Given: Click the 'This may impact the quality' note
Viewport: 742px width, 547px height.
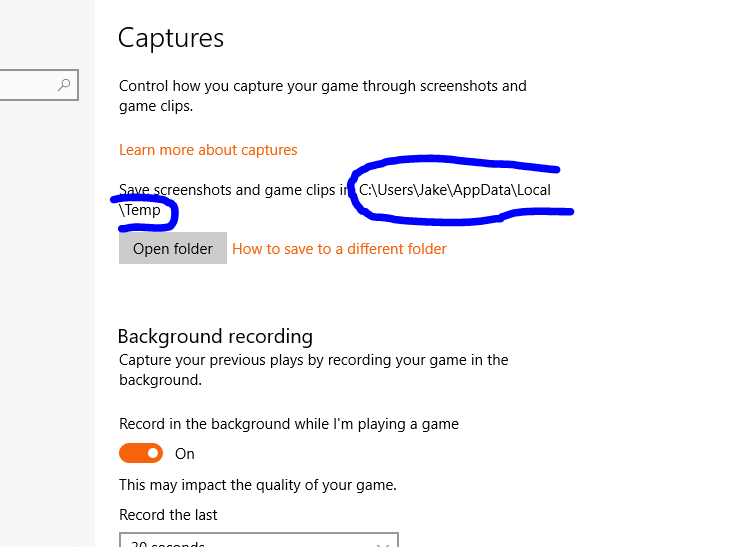Looking at the screenshot, I should (x=257, y=485).
